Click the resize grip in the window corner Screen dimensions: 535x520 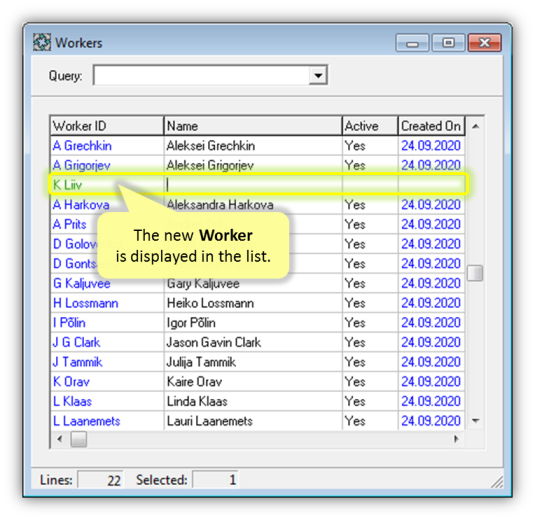pyautogui.click(x=497, y=482)
